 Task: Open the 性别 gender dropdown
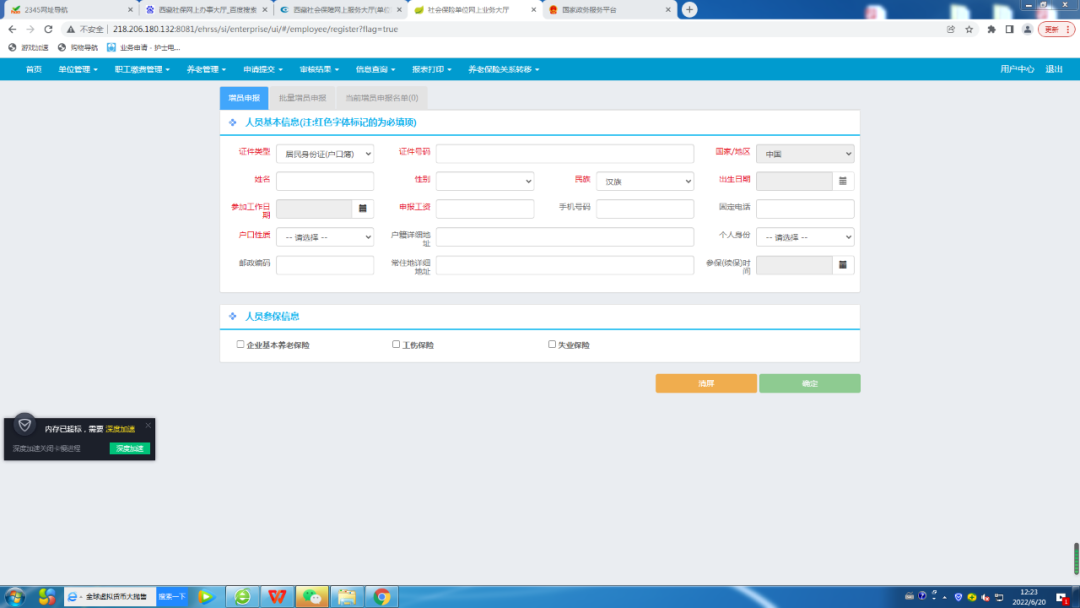[x=485, y=181]
